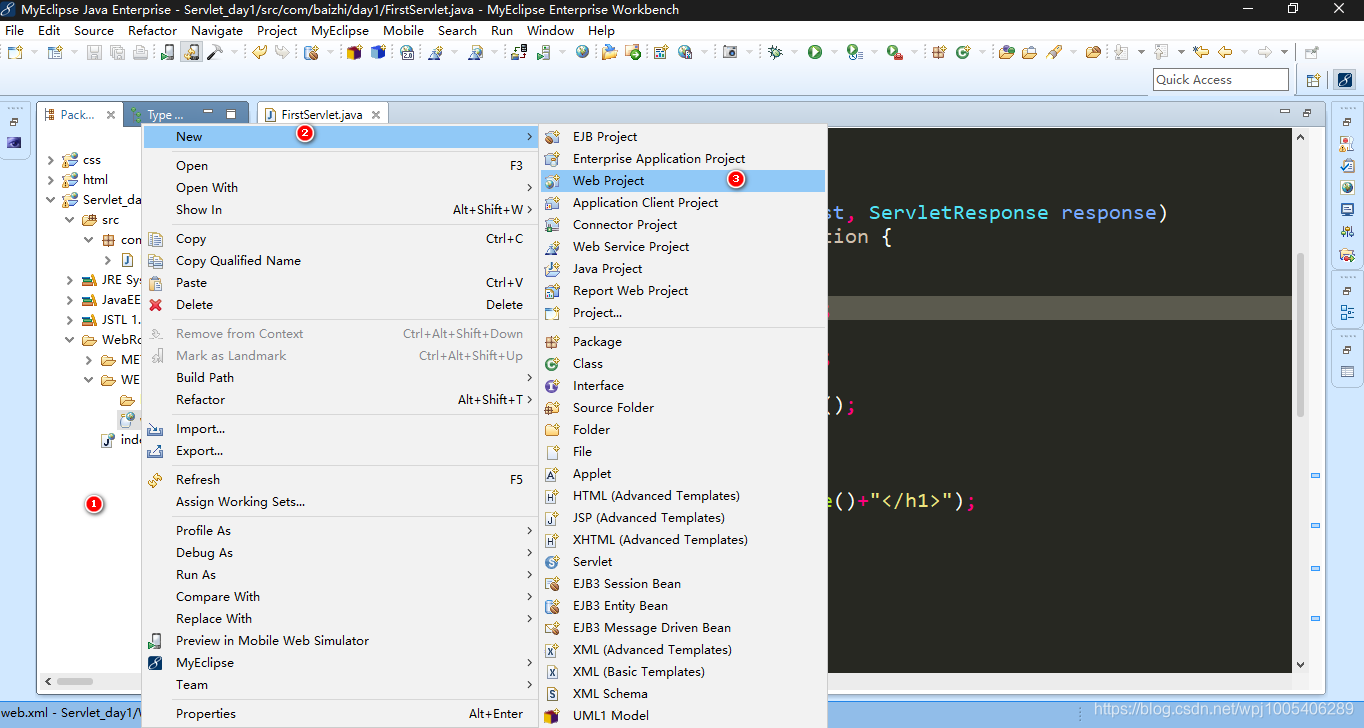Click the Quick Access input field

tap(1221, 80)
